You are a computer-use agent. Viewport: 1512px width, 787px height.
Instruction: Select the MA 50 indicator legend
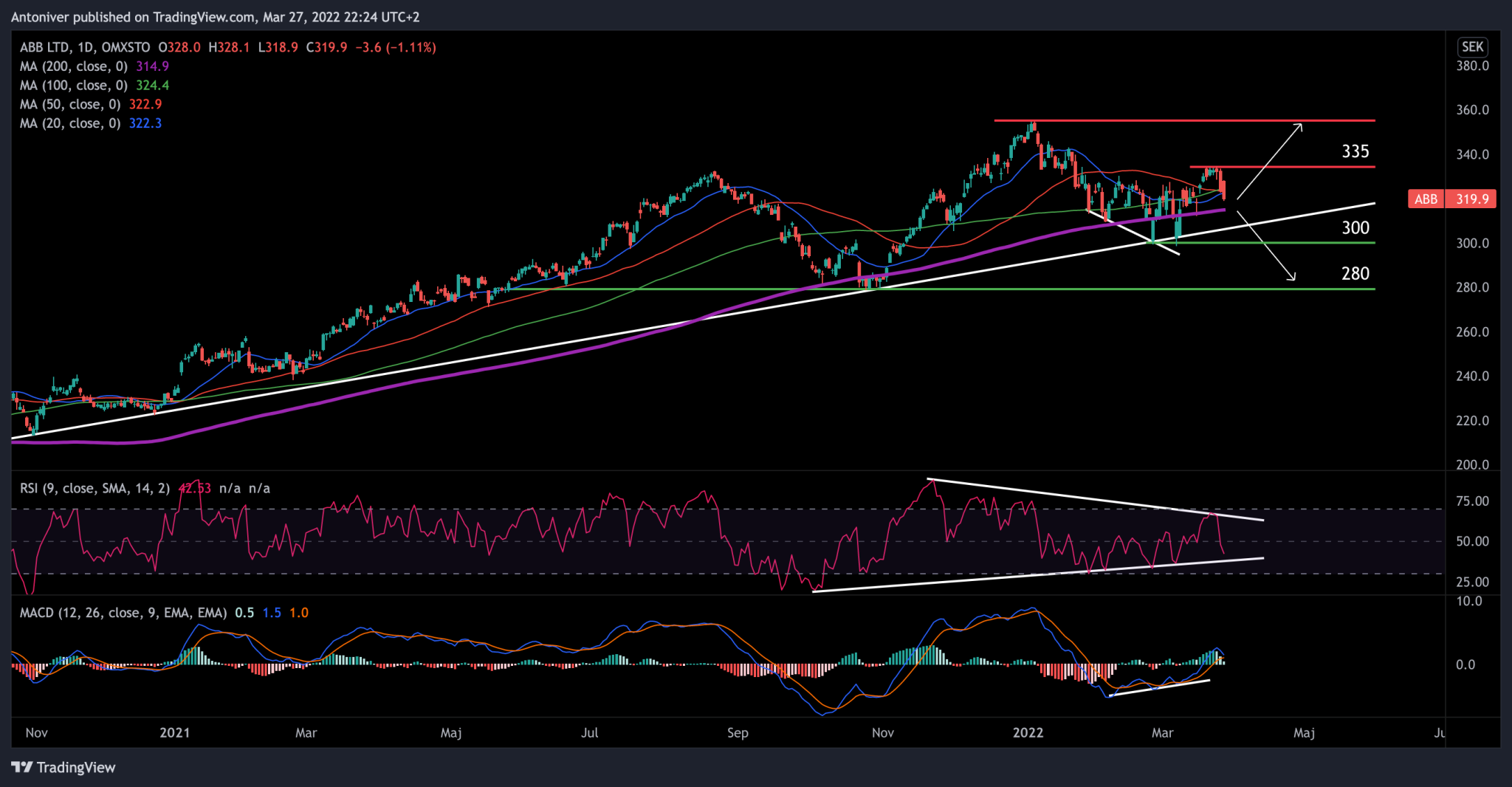click(x=69, y=105)
